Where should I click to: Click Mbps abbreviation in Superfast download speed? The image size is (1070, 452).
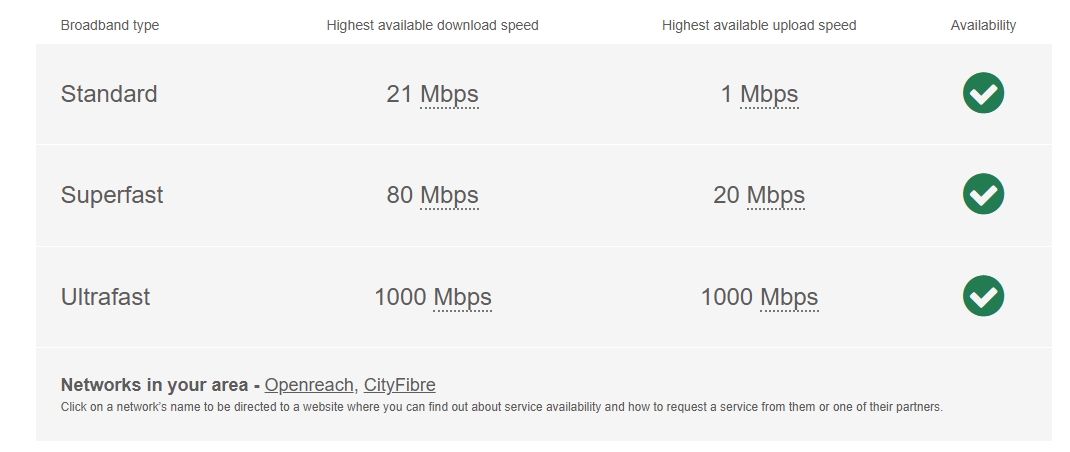[449, 196]
